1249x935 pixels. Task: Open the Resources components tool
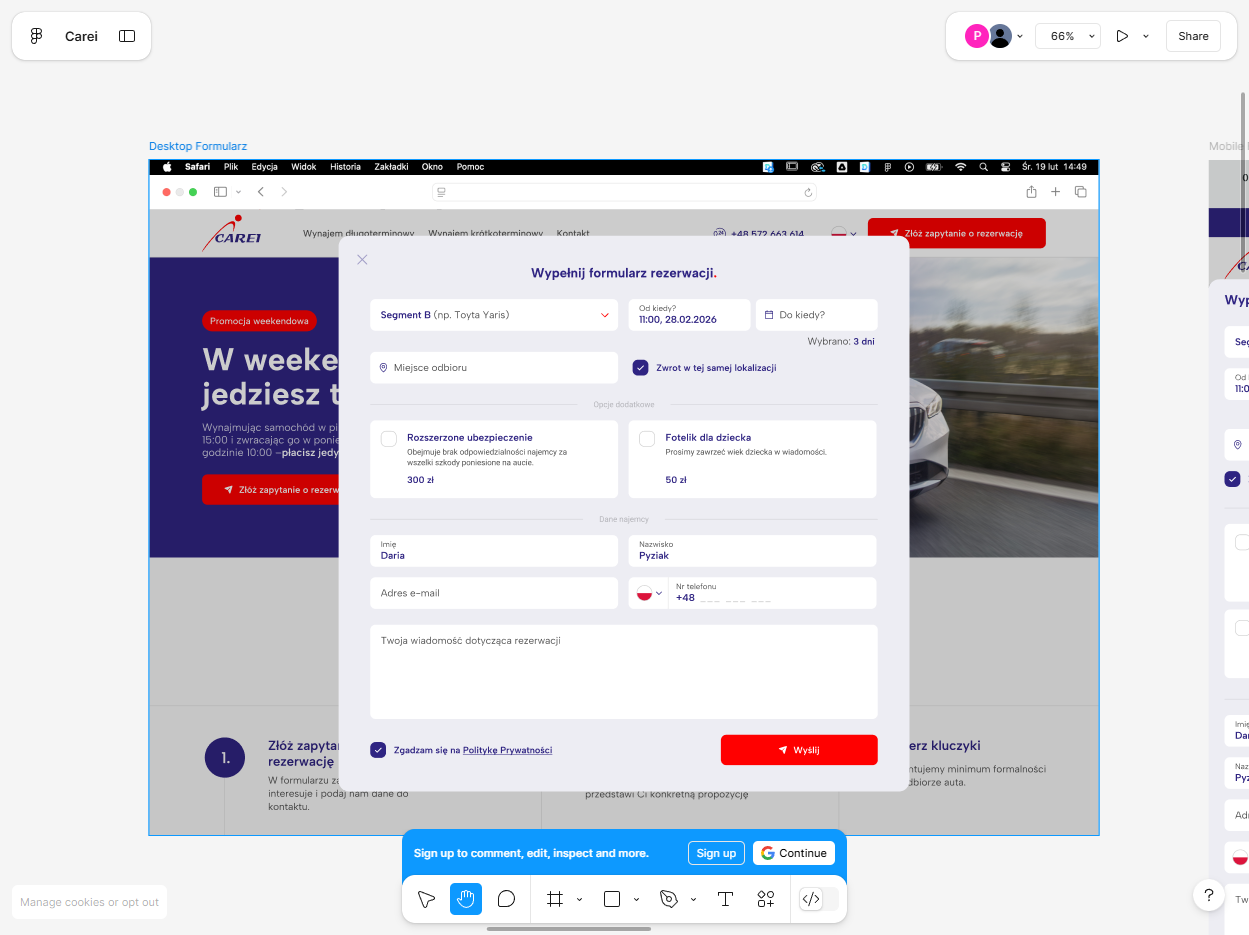(x=766, y=899)
